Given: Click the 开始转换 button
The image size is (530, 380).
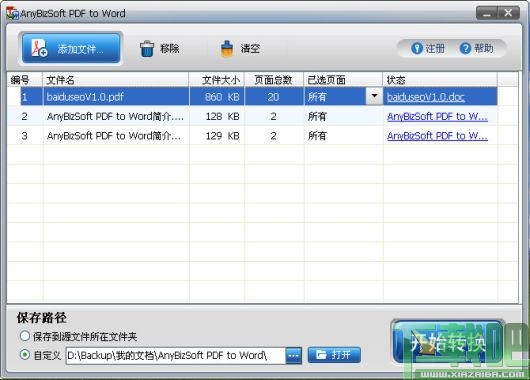Looking at the screenshot, I should tap(448, 342).
